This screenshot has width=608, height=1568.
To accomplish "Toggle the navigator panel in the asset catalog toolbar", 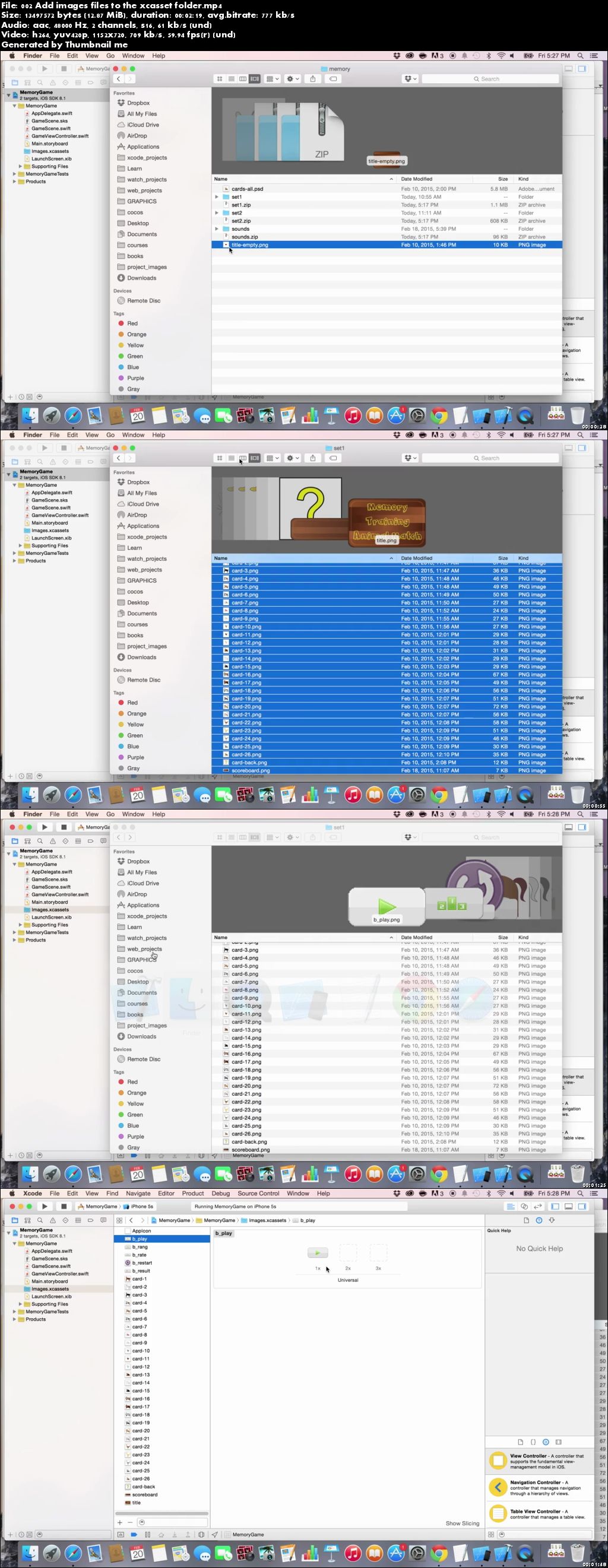I will coord(555,1206).
